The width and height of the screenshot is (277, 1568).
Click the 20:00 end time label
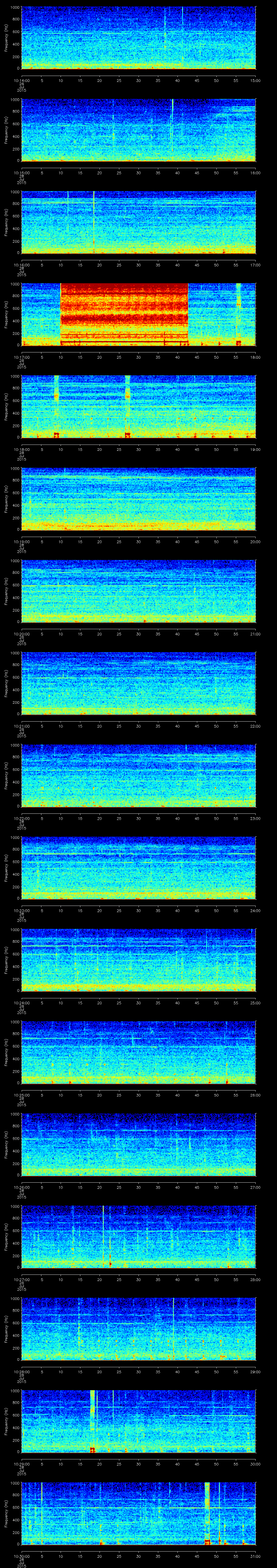[x=256, y=542]
